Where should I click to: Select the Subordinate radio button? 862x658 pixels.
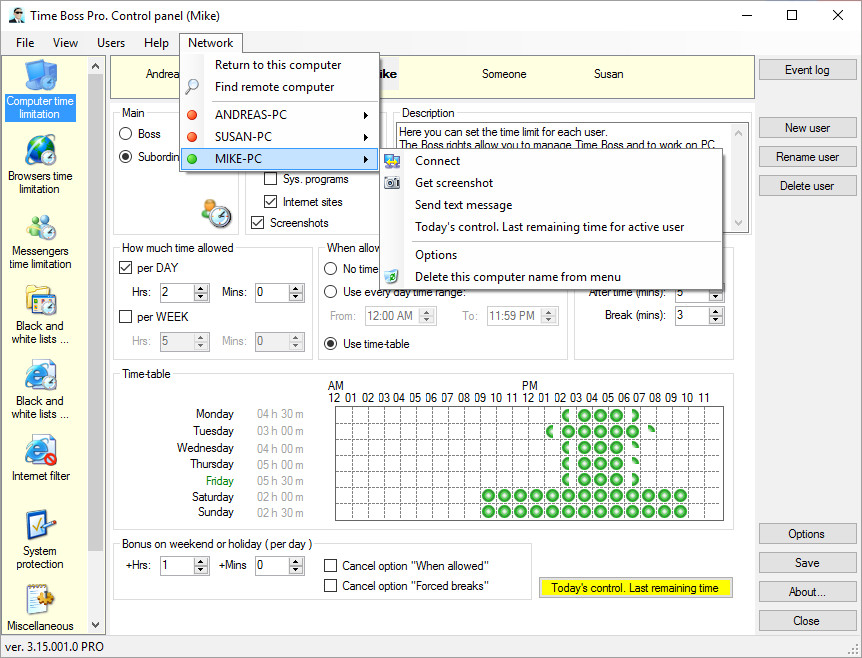click(126, 157)
